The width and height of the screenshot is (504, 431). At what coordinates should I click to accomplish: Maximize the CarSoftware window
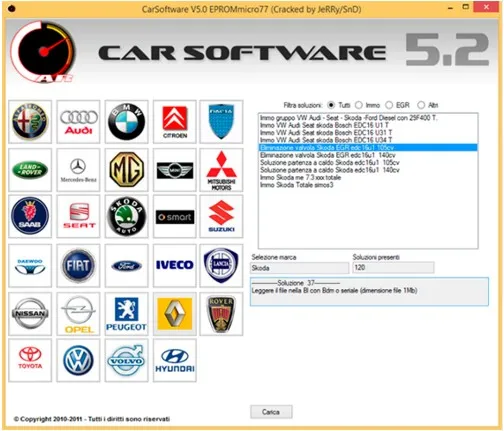click(466, 7)
